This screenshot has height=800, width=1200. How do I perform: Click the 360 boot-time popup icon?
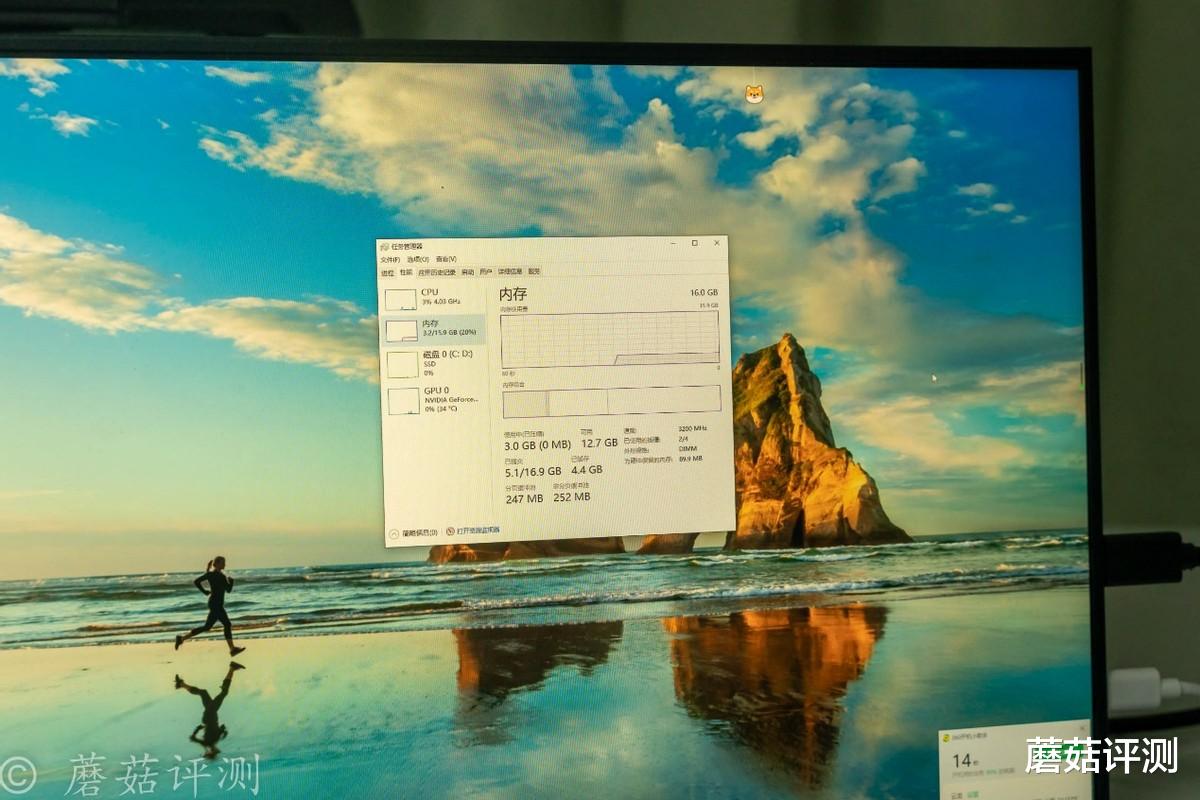click(947, 739)
